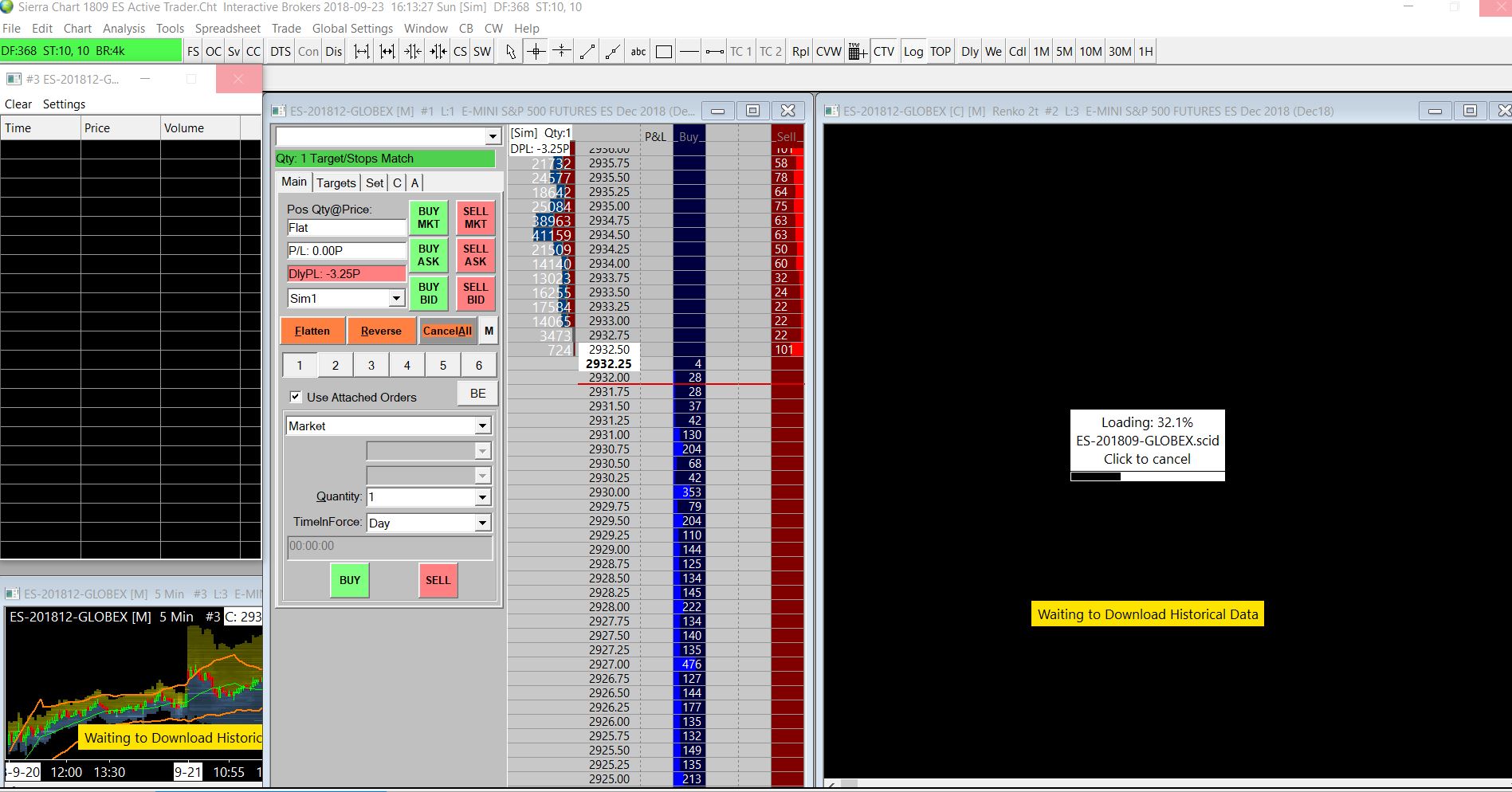Cancel the loading progress box on Renko chart
Screen dimensions: 1512x792
(x=1147, y=445)
